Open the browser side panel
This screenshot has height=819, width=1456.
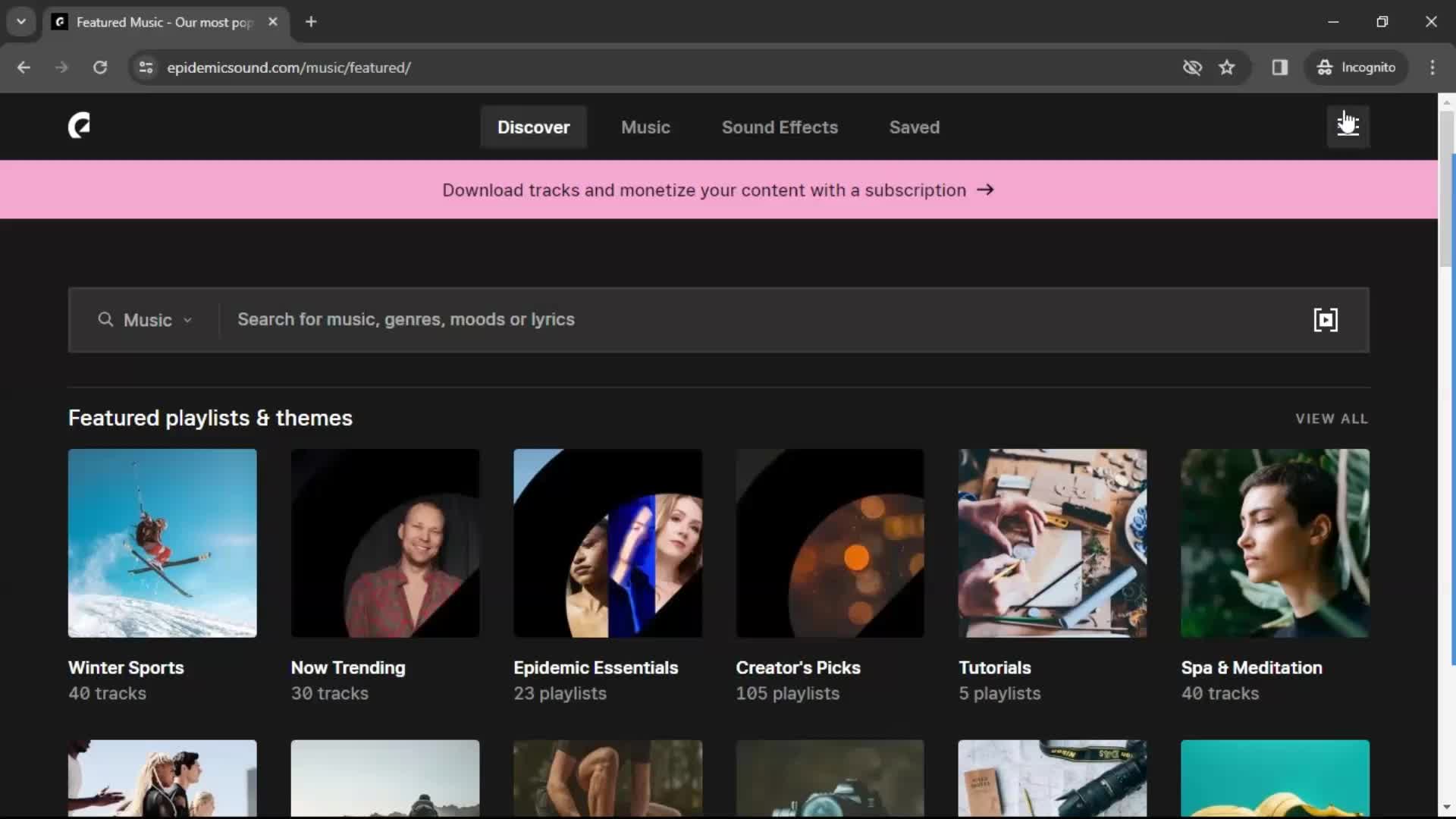(x=1280, y=67)
